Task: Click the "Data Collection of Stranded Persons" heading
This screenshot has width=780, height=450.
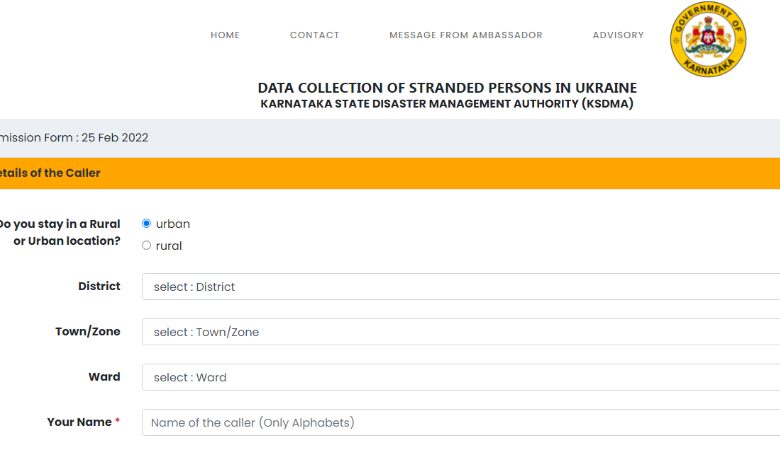Action: [x=447, y=88]
